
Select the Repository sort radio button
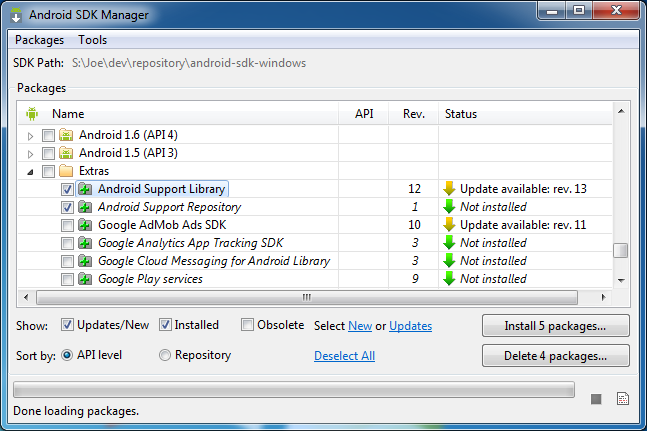tap(166, 355)
